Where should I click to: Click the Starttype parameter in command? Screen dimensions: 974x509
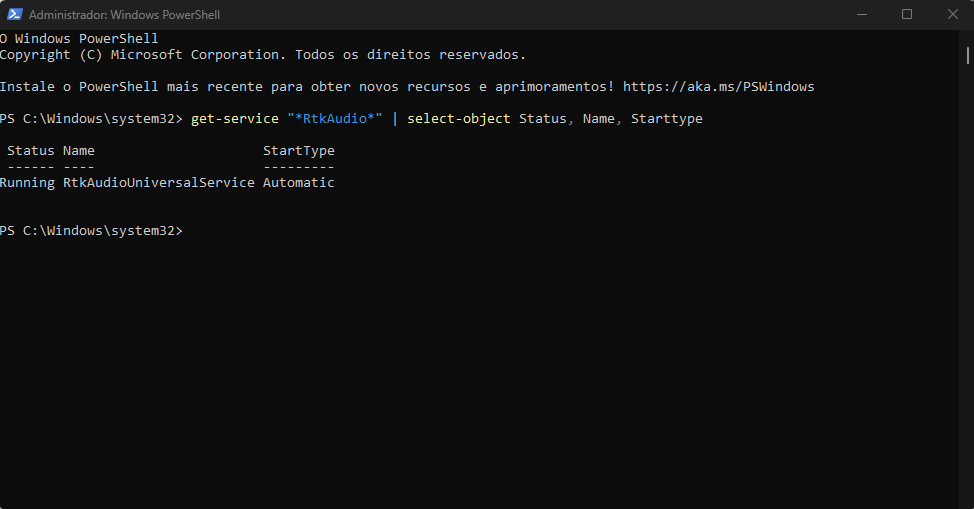[x=667, y=119]
